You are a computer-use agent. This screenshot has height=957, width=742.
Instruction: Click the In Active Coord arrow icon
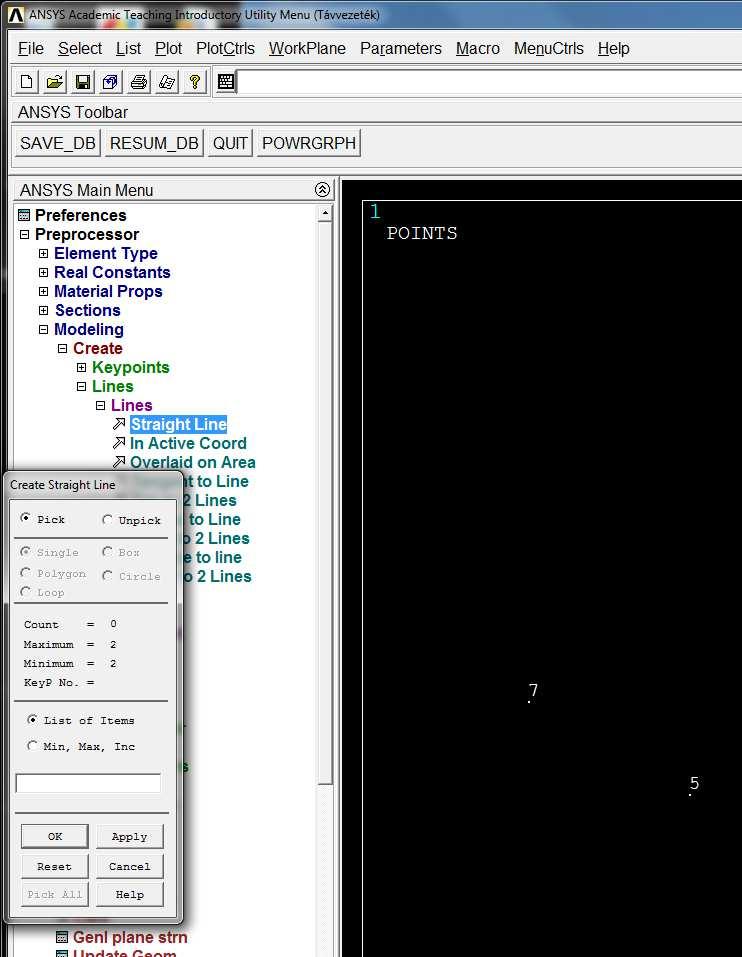click(x=119, y=442)
